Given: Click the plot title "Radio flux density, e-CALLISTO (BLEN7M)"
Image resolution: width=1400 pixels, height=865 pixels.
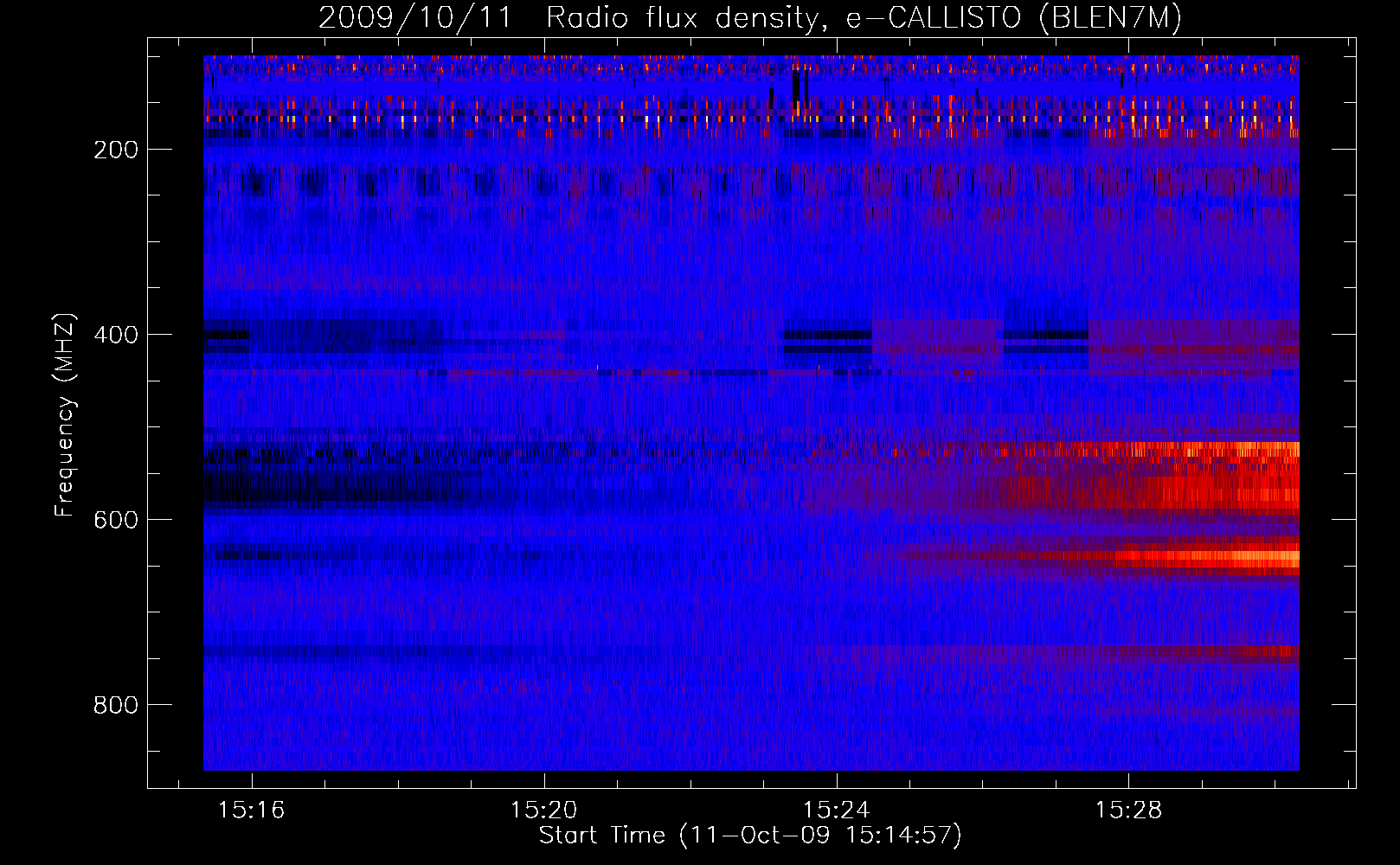Looking at the screenshot, I should point(864,18).
